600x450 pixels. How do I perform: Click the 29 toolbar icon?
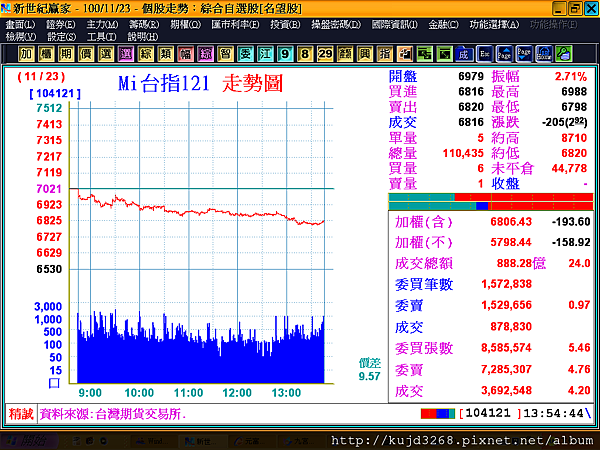pyautogui.click(x=325, y=54)
